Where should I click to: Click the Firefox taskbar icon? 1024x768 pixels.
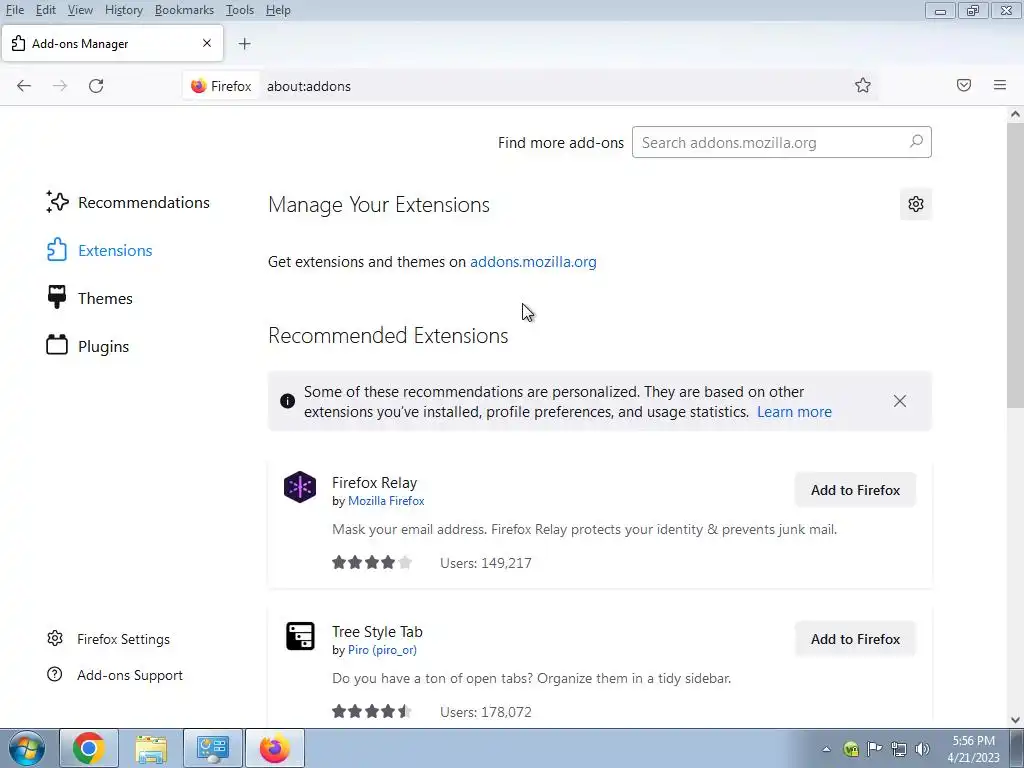(x=275, y=748)
